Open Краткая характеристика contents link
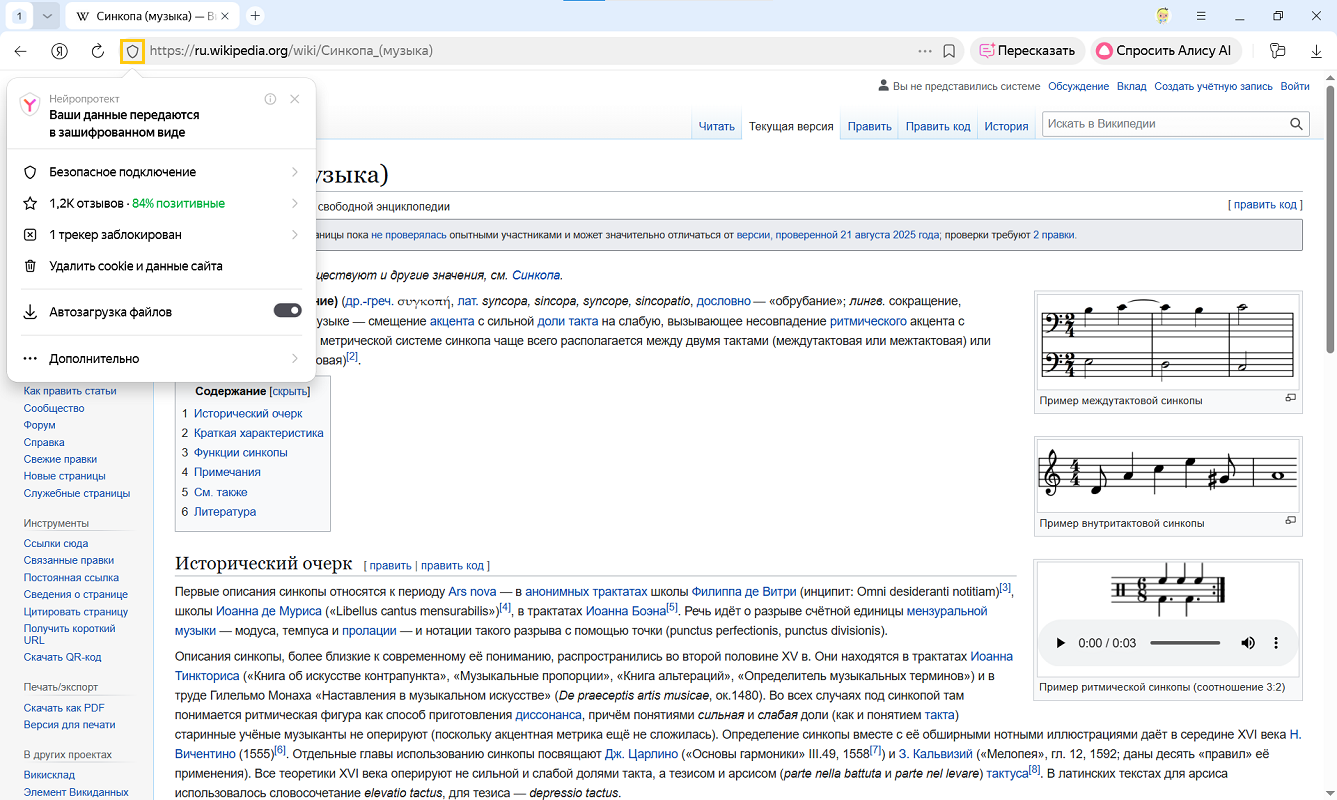1337x800 pixels. (258, 433)
